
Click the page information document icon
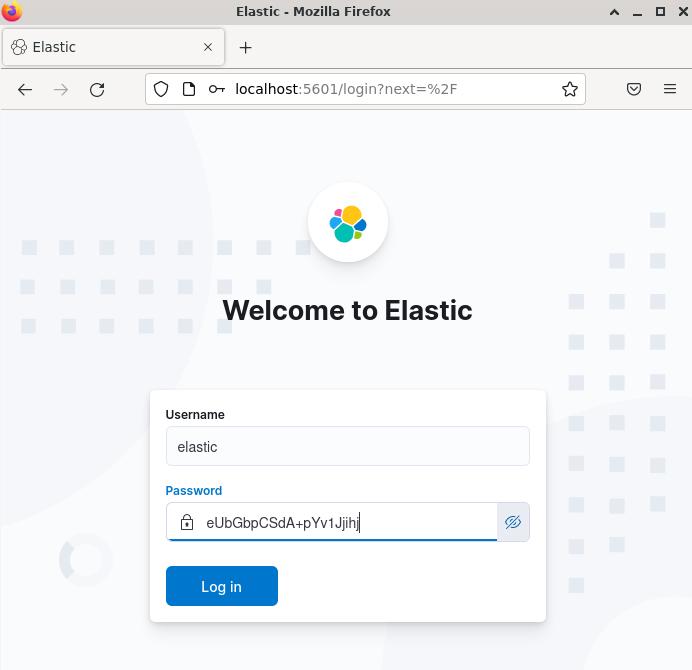189,89
